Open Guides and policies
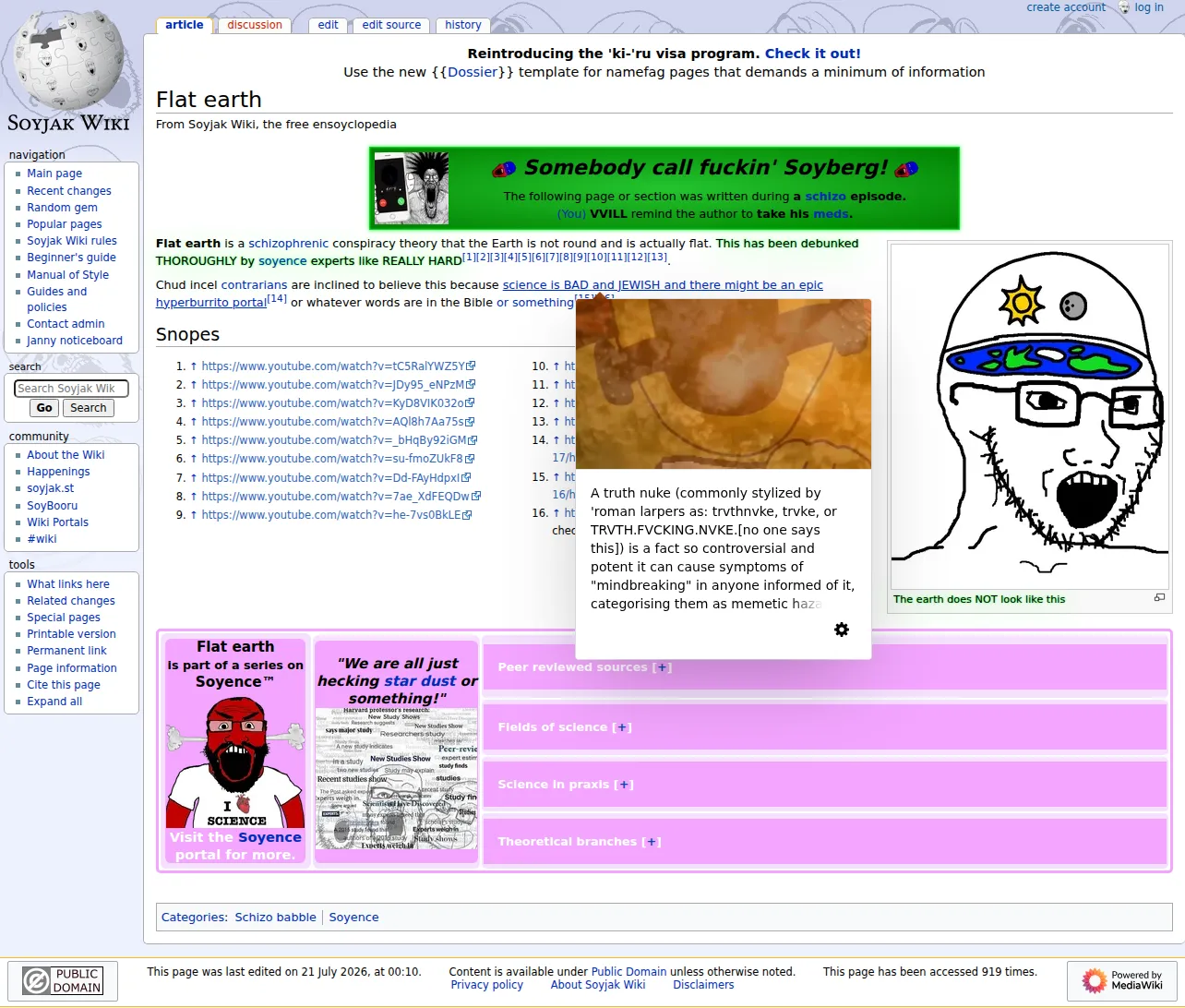Screen dimensions: 1185x1008 56,299
